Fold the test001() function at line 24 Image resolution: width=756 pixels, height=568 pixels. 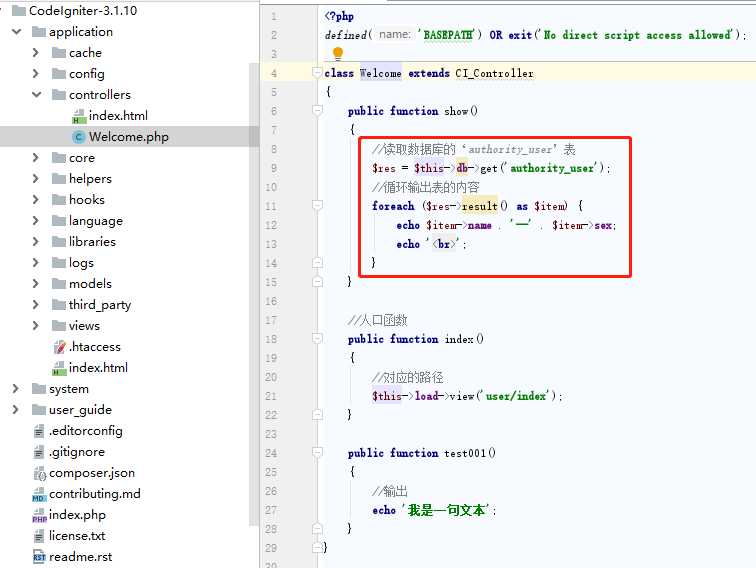[317, 452]
